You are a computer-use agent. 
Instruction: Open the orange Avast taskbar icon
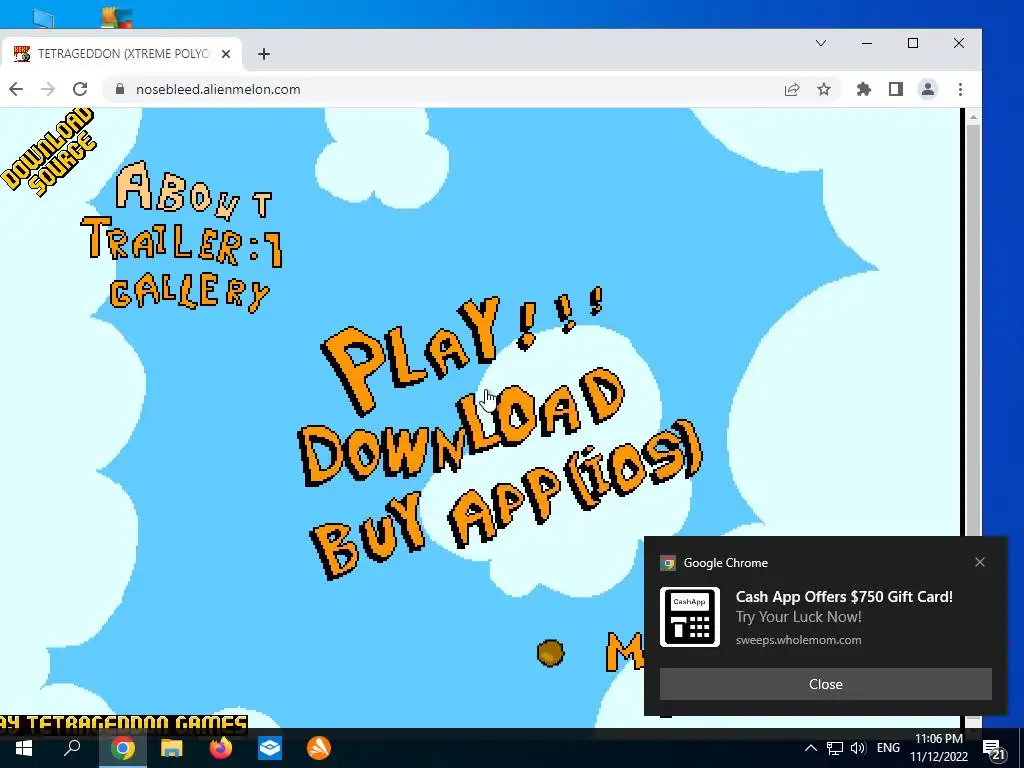319,748
